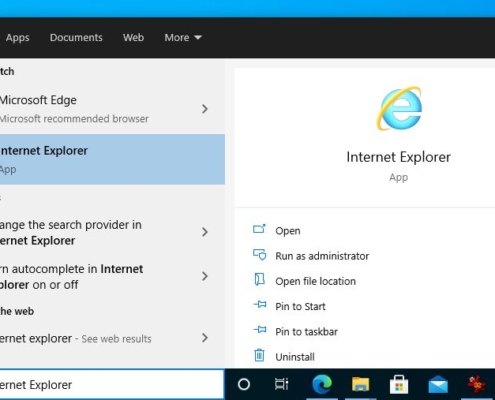Open Task View from the taskbar
This screenshot has height=400, width=495.
tap(282, 384)
